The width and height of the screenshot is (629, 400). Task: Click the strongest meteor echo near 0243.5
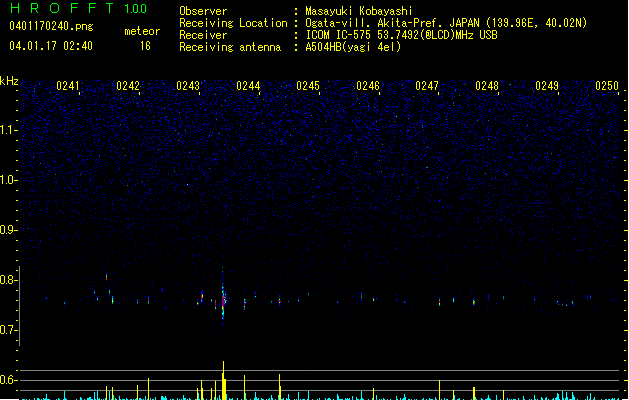[x=223, y=299]
